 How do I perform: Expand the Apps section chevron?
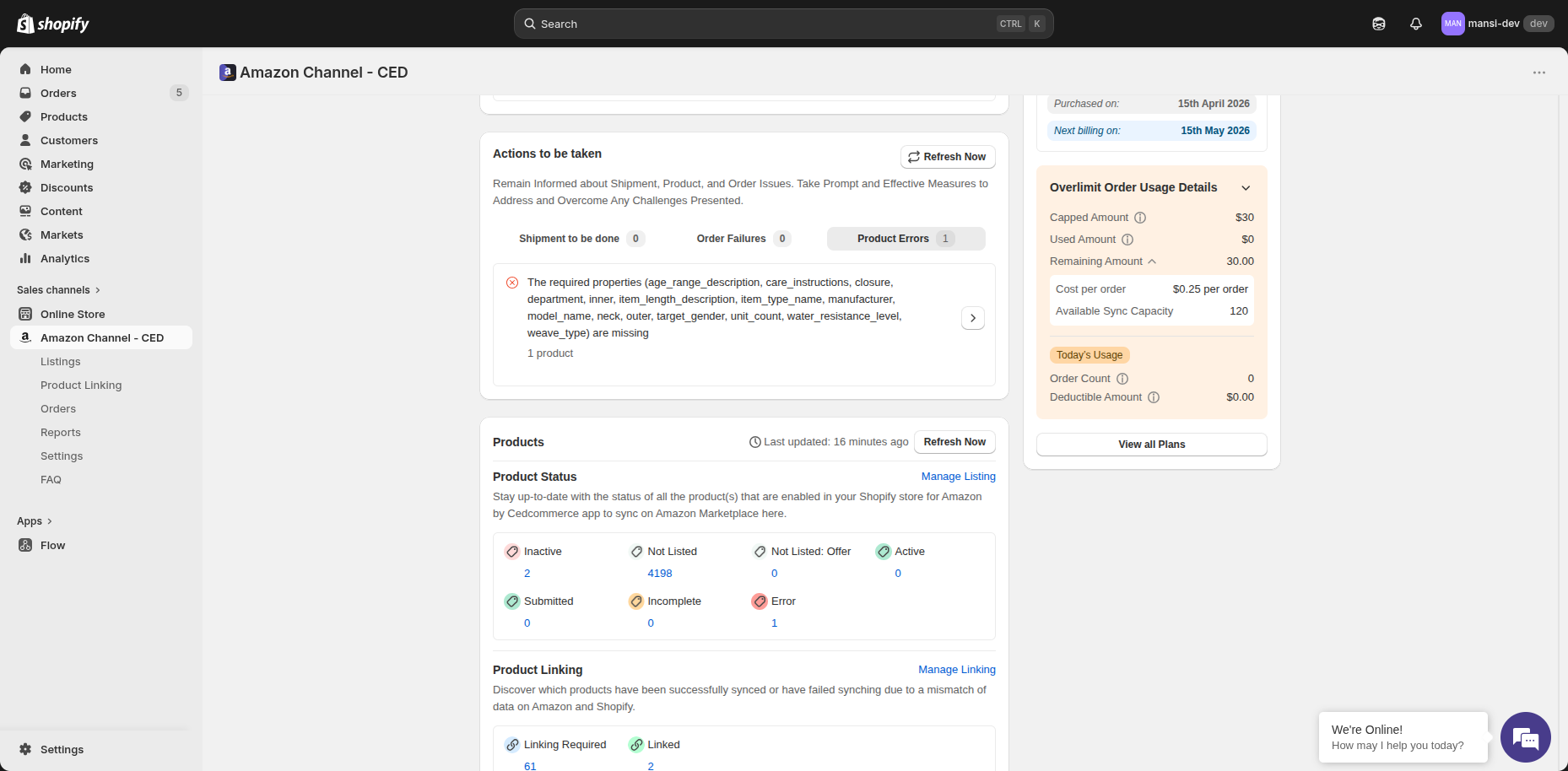[50, 521]
